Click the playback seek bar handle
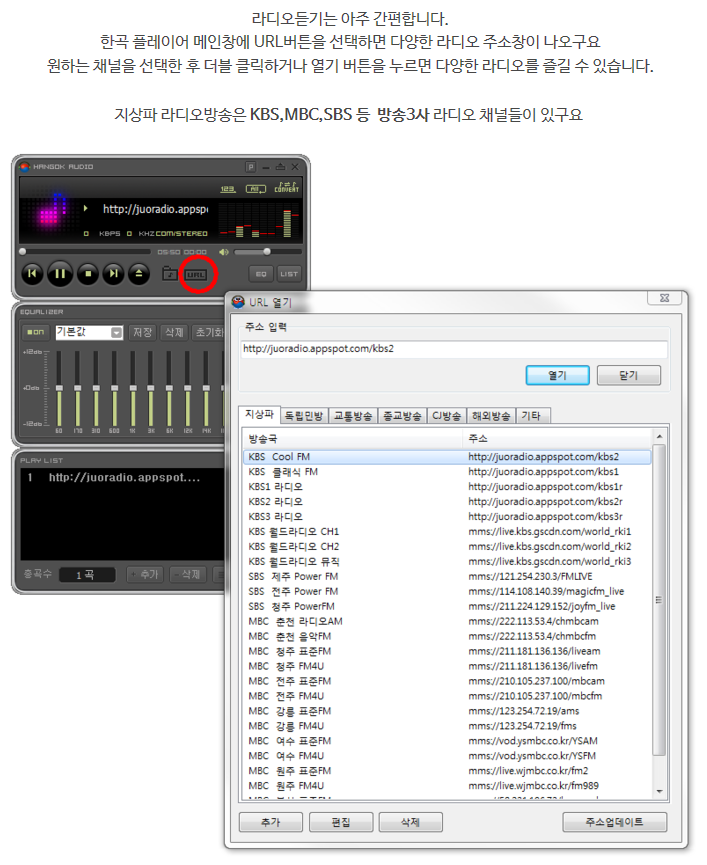The image size is (707, 865). [23, 252]
